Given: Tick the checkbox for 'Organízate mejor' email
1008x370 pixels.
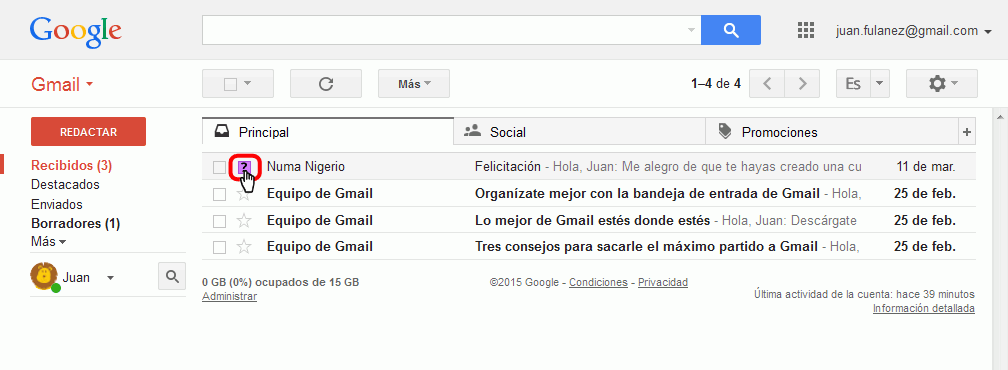Looking at the screenshot, I should pos(219,194).
